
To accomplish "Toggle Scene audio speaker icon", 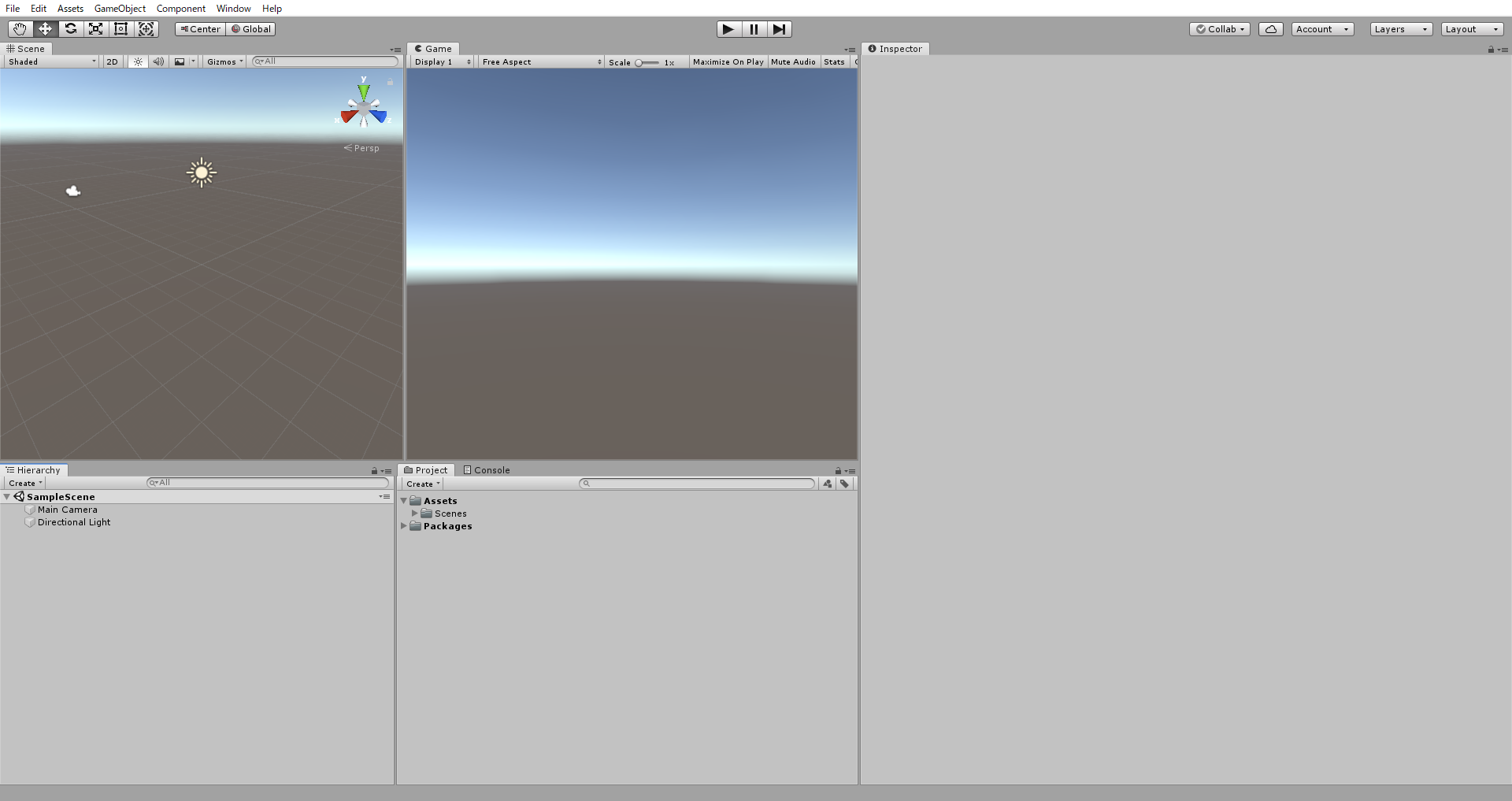I will [158, 61].
